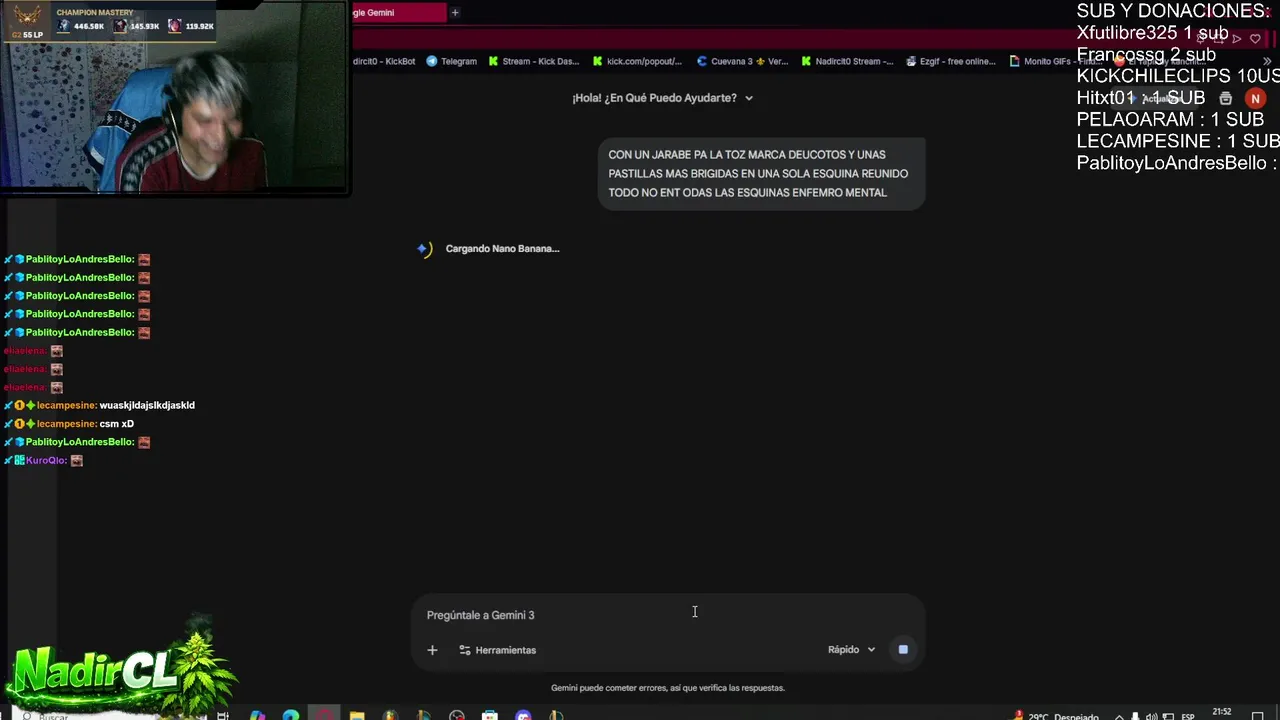The image size is (1280, 720).
Task: Click the 448.58K mastery value
Action: [89, 27]
